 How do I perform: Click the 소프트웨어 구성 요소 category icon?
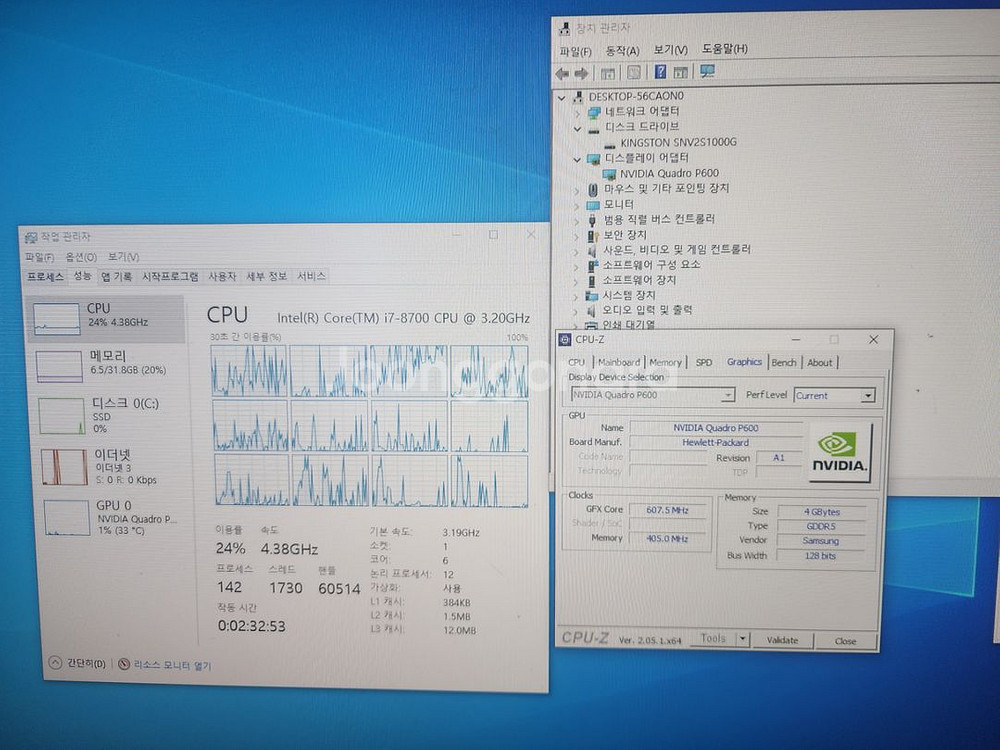click(x=592, y=265)
